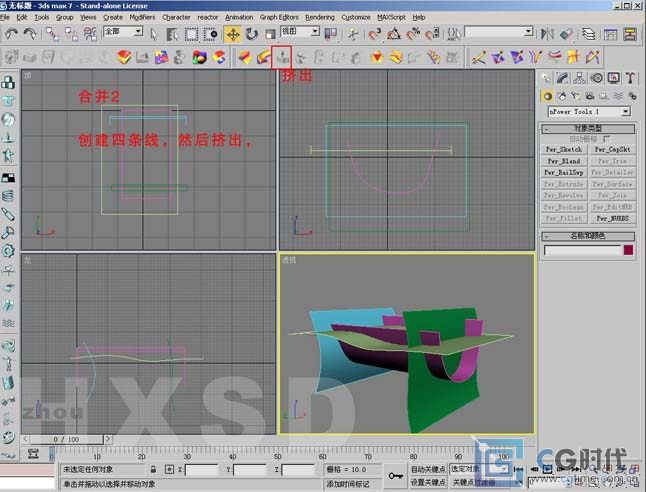
Task: Click the Pwr_CapSkt button
Action: tap(612, 150)
